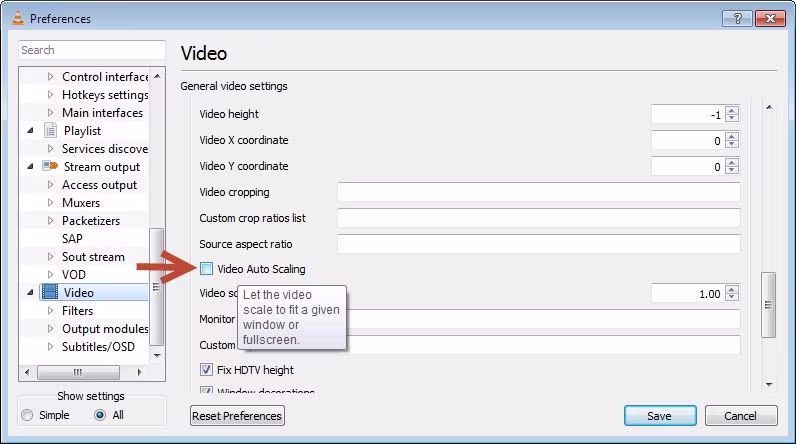
Task: Expand the Subtitles/OSD tree node
Action: (50, 346)
